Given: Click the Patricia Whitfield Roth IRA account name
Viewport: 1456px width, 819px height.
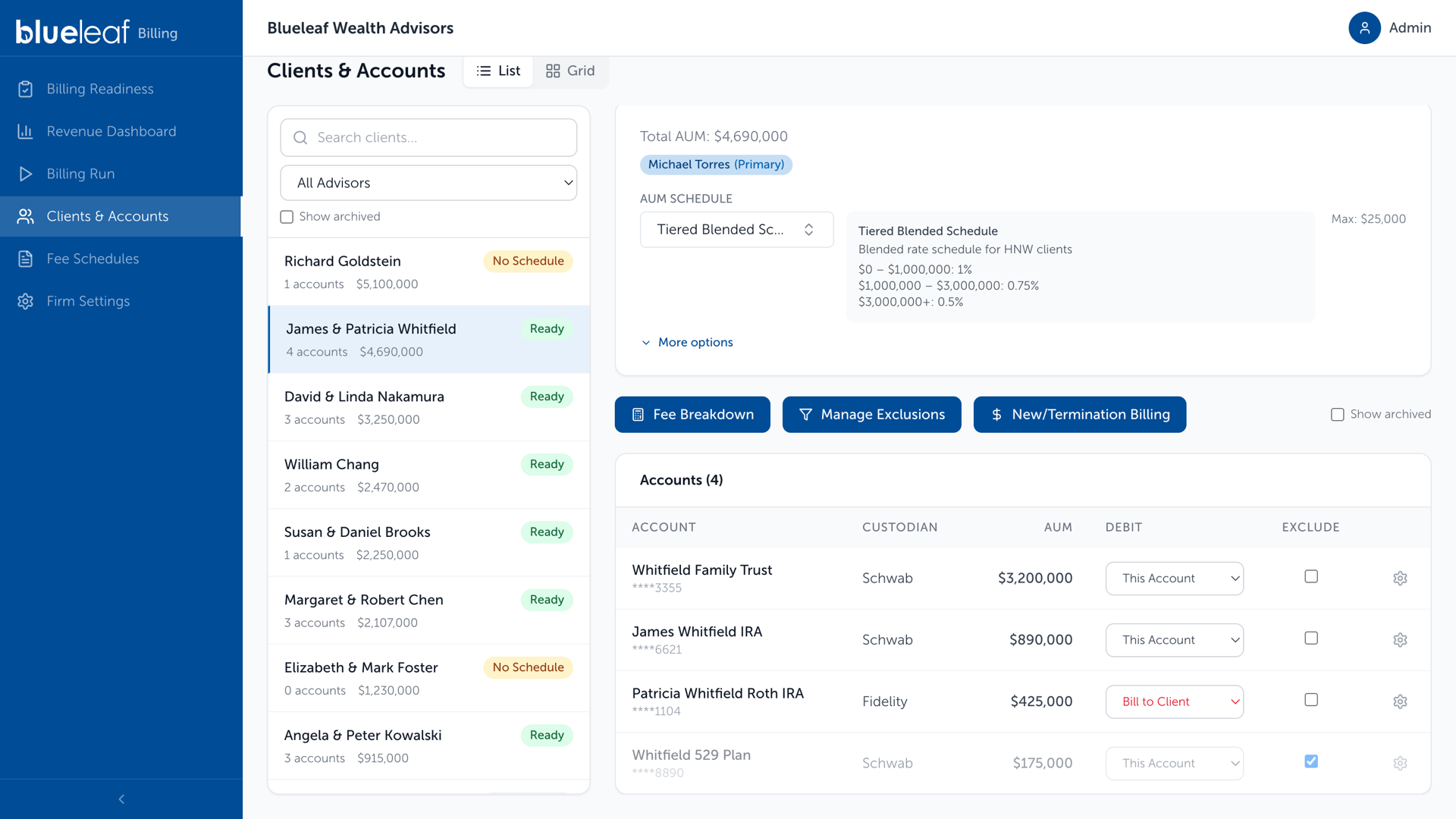Looking at the screenshot, I should [717, 693].
